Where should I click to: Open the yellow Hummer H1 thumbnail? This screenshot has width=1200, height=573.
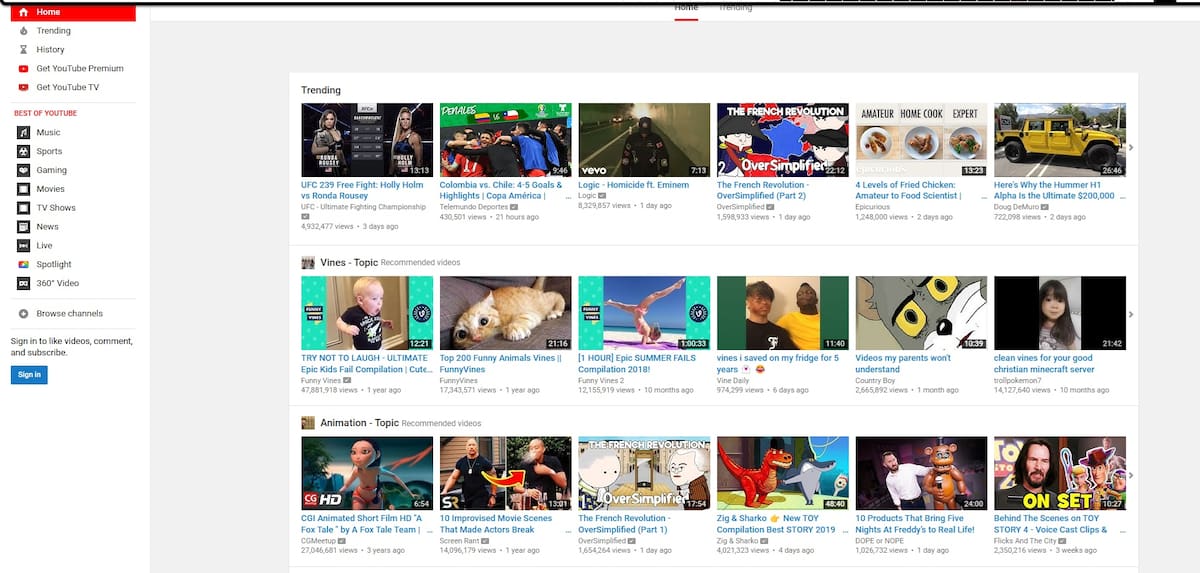pos(1060,140)
